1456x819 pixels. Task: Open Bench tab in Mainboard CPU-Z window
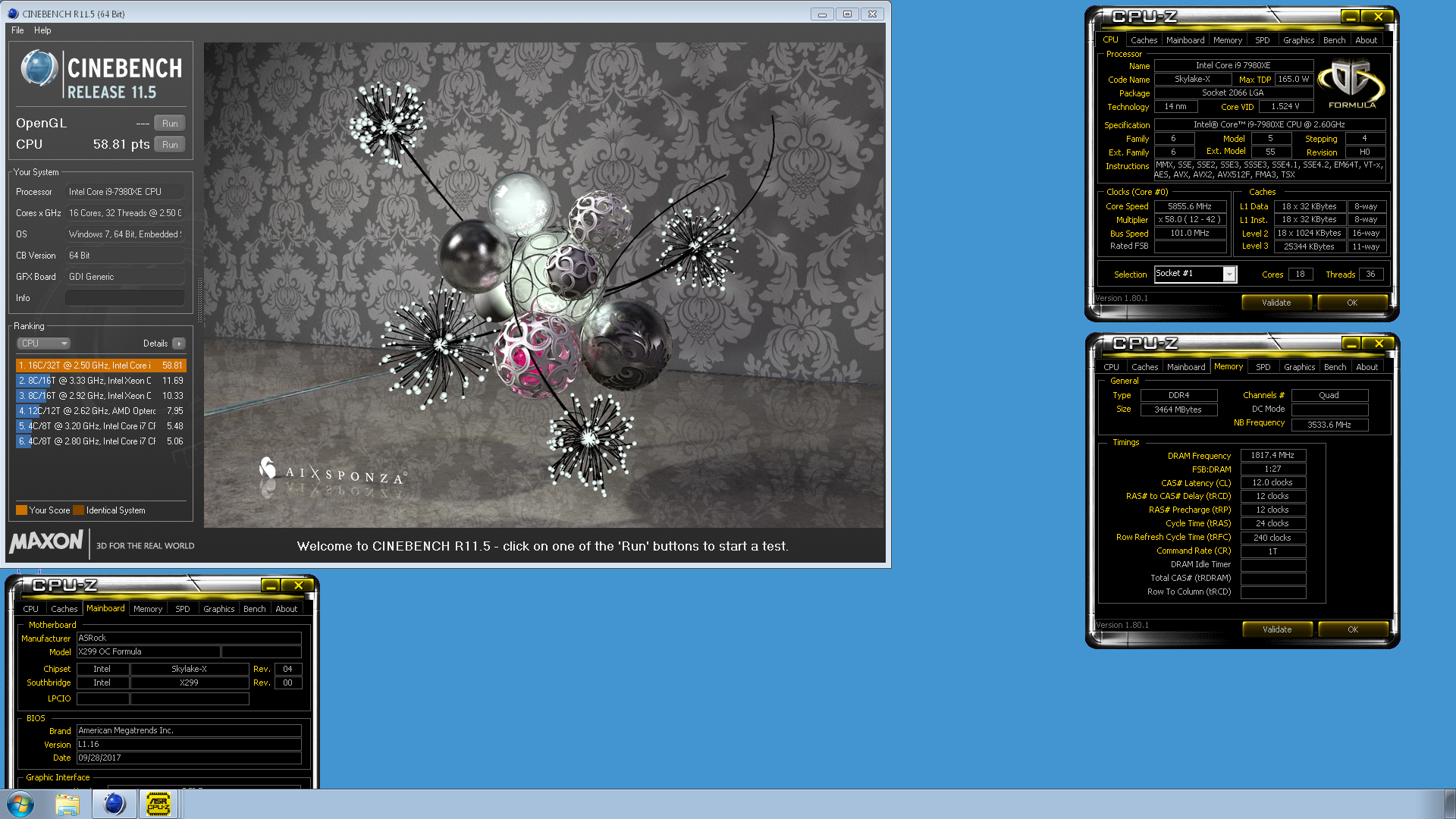tap(255, 609)
